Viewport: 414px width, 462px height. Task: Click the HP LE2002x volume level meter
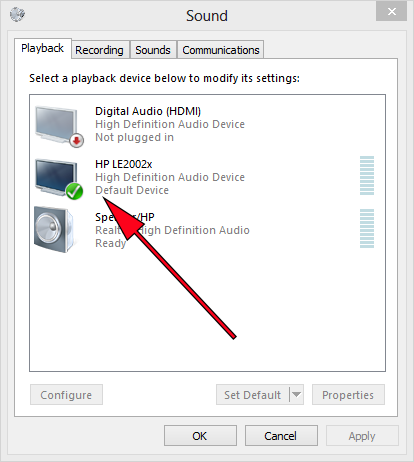click(367, 175)
